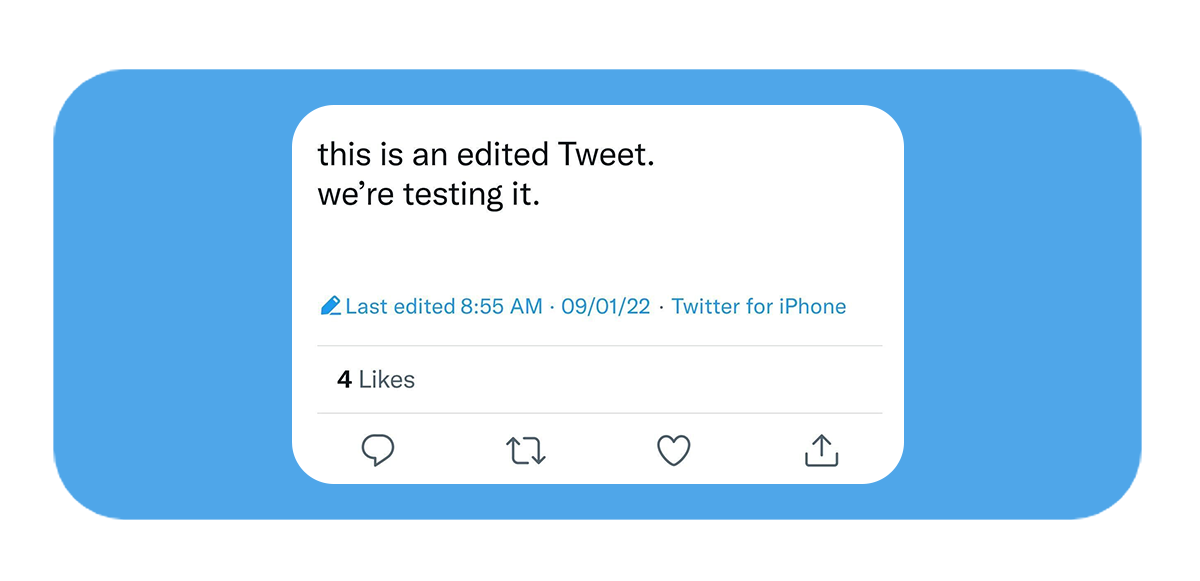Click the line "we're testing it."
1200x581 pixels.
click(428, 194)
